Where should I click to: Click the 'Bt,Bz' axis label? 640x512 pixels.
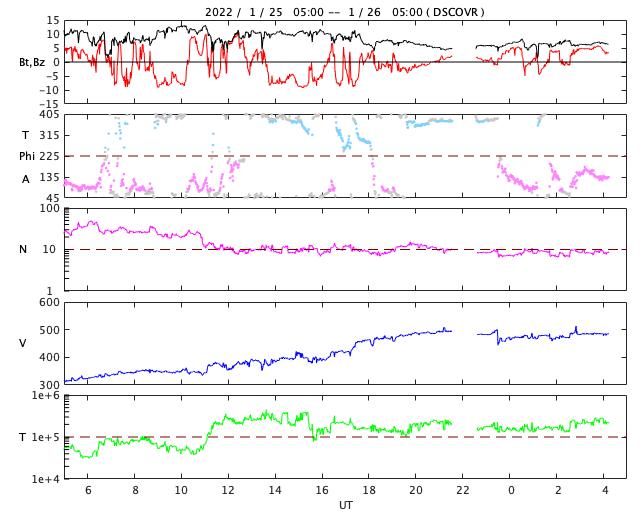tap(32, 62)
